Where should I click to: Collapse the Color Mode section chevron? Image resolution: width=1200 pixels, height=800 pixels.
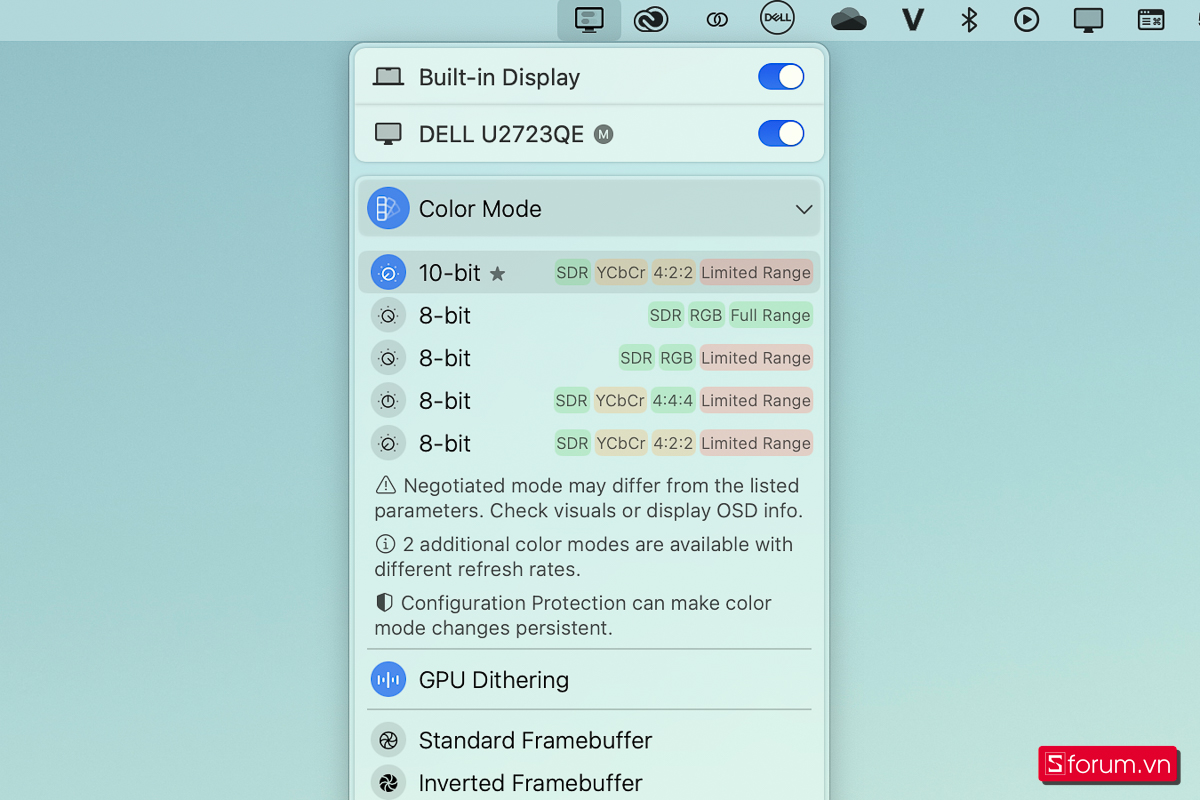coord(803,209)
